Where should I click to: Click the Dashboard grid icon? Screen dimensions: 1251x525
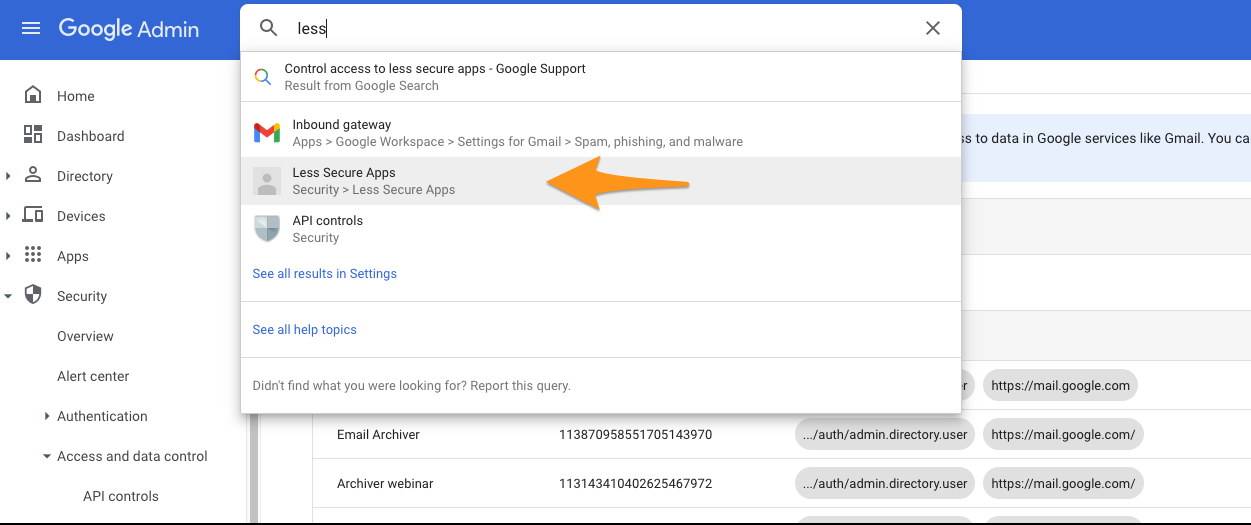tap(33, 135)
